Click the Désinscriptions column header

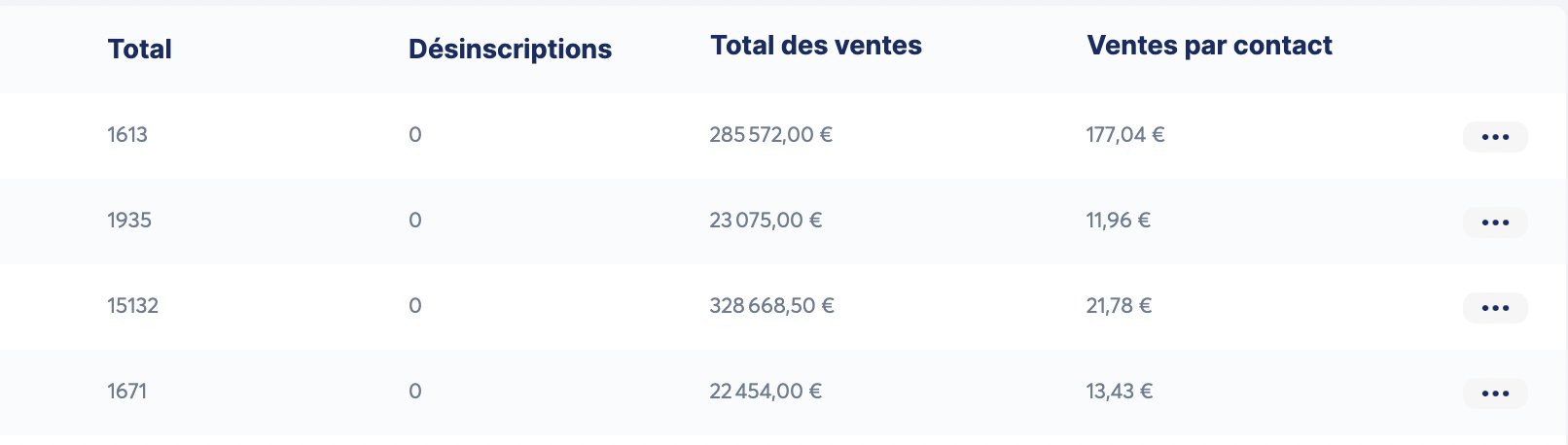[510, 49]
